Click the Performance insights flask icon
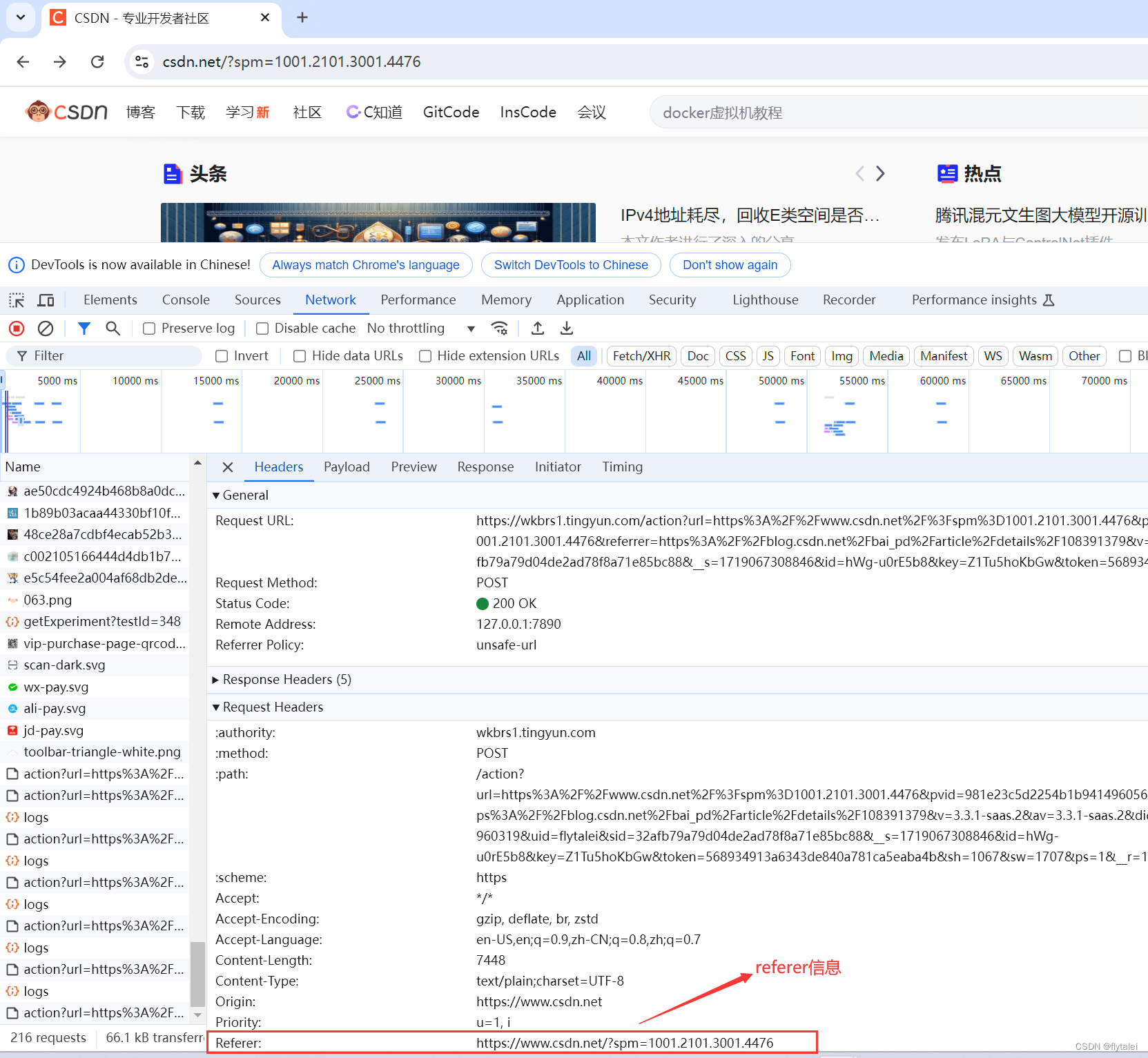The height and width of the screenshot is (1058, 1148). point(1049,300)
